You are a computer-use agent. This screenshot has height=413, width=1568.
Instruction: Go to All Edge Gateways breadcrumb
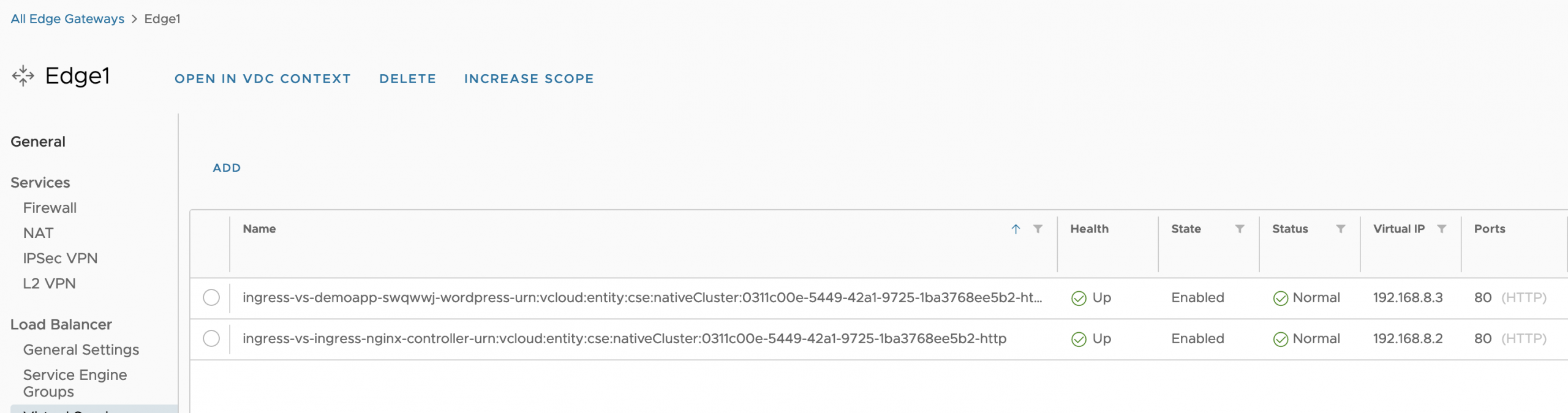tap(67, 19)
